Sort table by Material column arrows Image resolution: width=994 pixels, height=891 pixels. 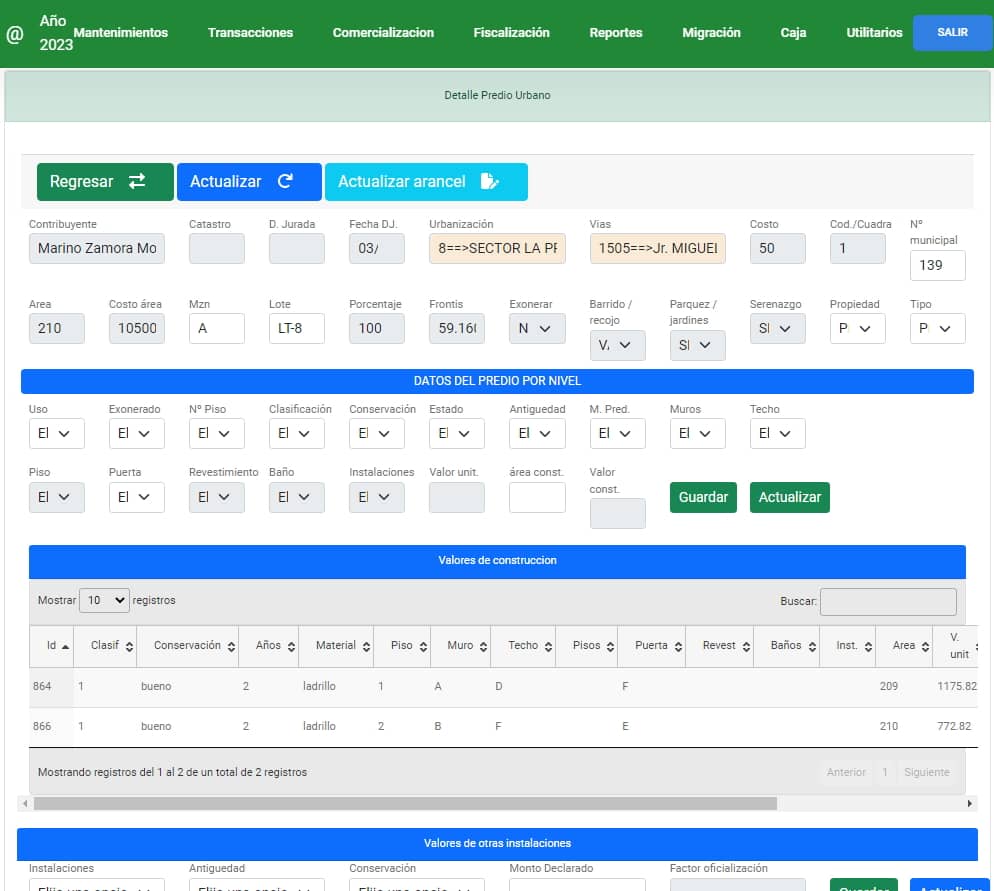click(x=366, y=647)
